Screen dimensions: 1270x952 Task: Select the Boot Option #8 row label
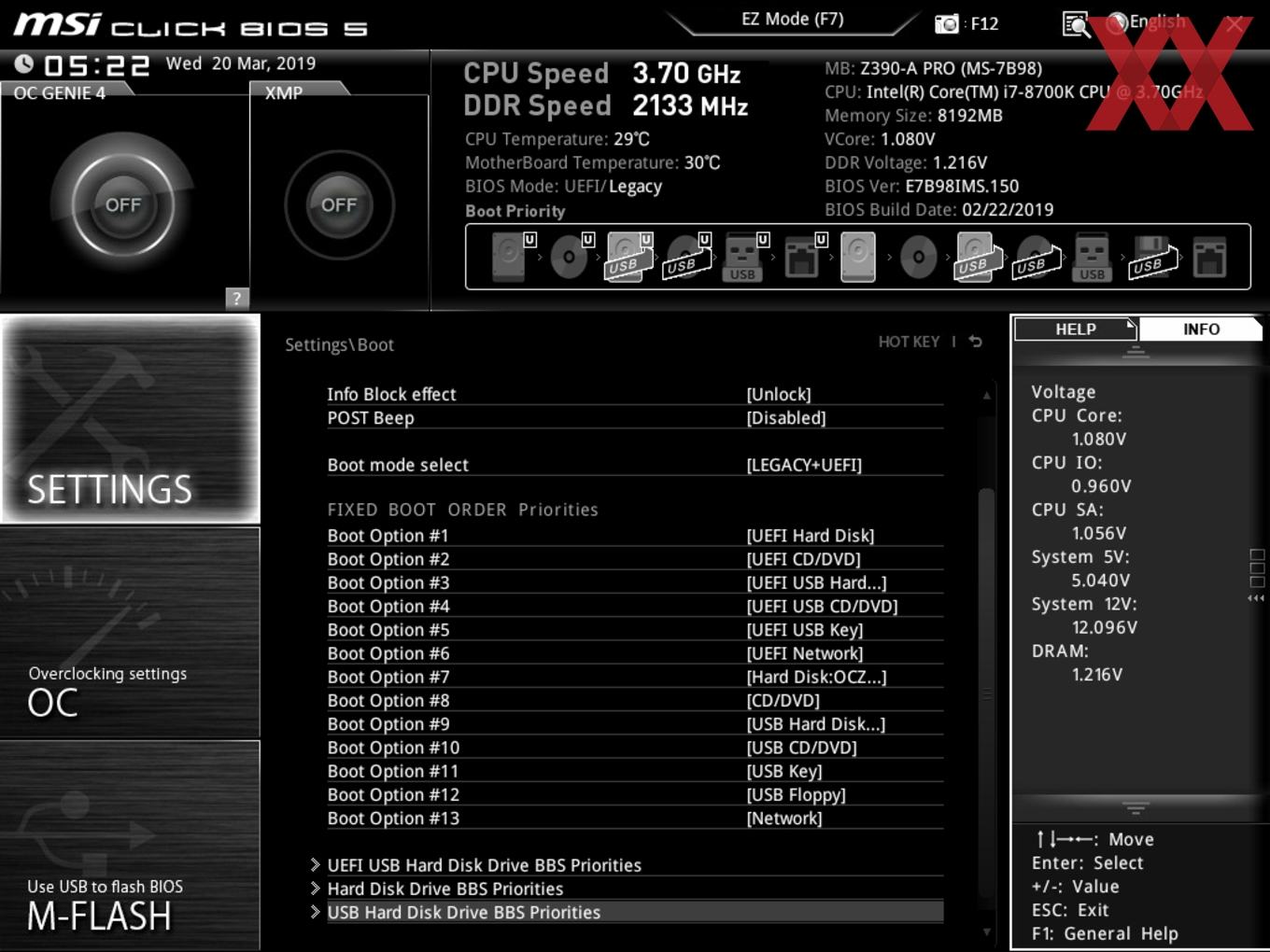pyautogui.click(x=388, y=700)
